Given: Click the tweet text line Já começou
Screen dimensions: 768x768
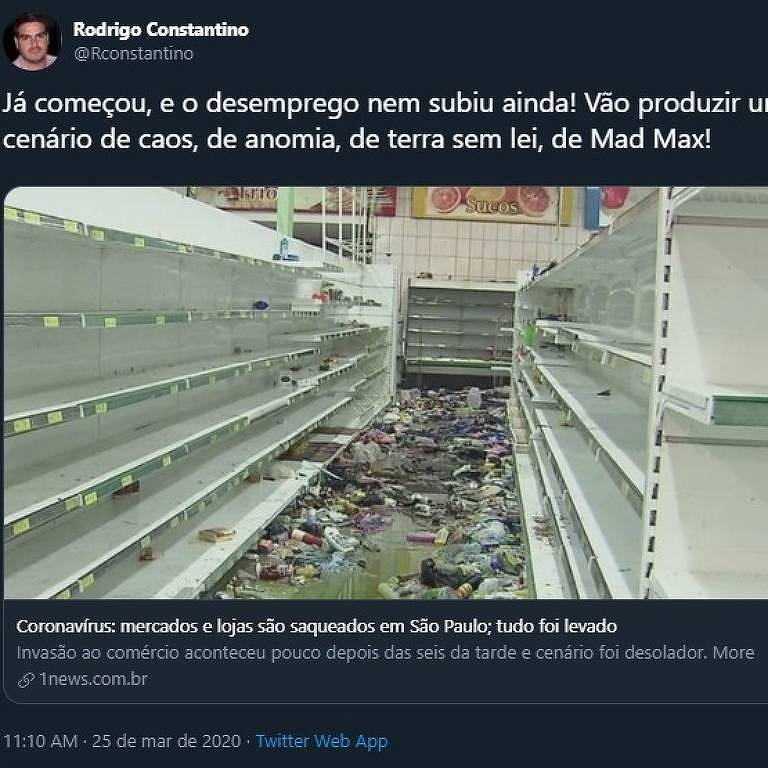Looking at the screenshot, I should 385,103.
